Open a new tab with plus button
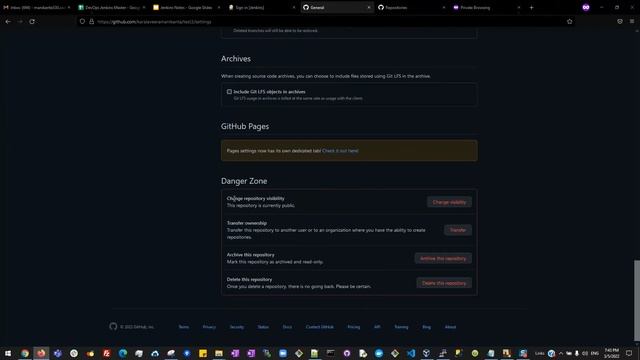Image resolution: width=640 pixels, height=360 pixels. (531, 7)
